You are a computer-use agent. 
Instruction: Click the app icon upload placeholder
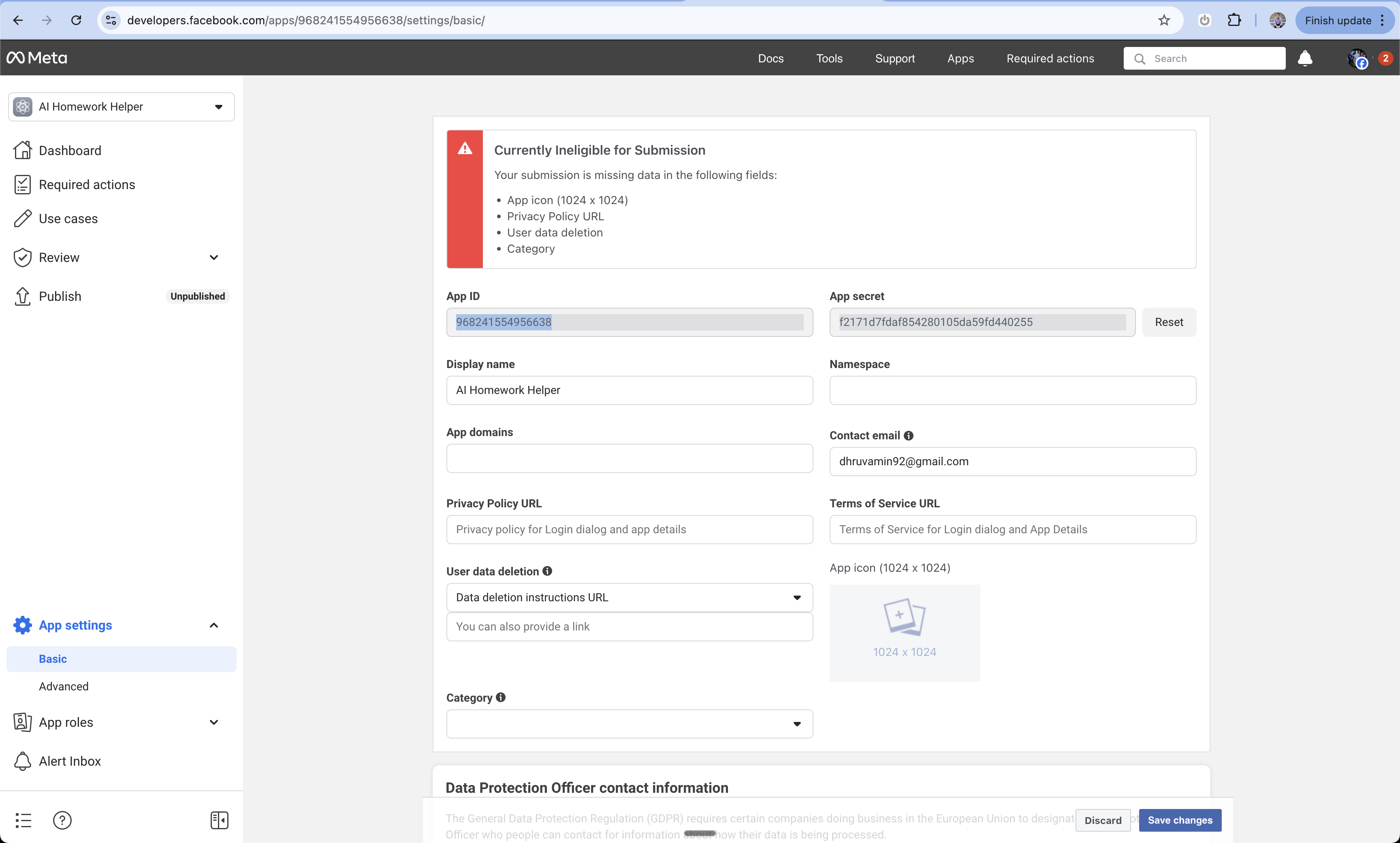(x=905, y=633)
